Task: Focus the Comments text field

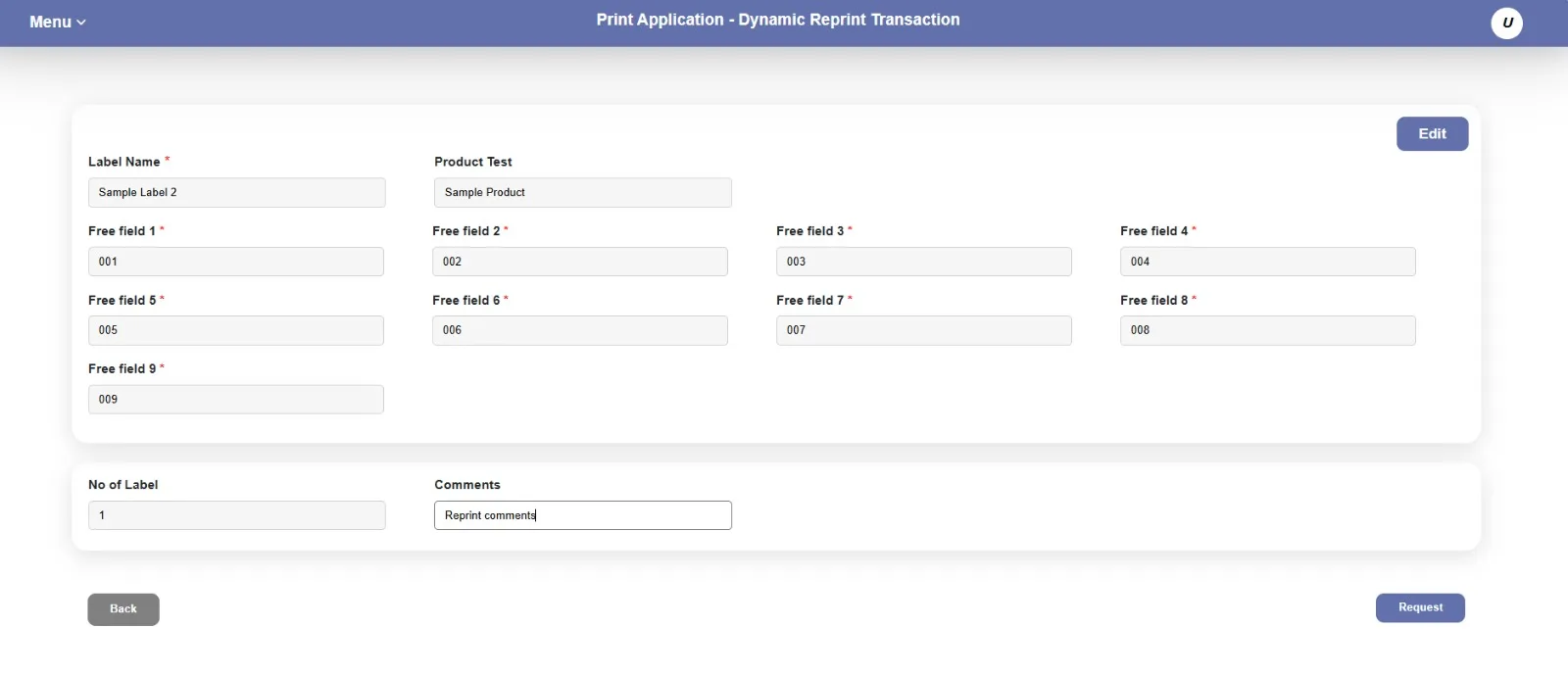Action: (x=583, y=515)
